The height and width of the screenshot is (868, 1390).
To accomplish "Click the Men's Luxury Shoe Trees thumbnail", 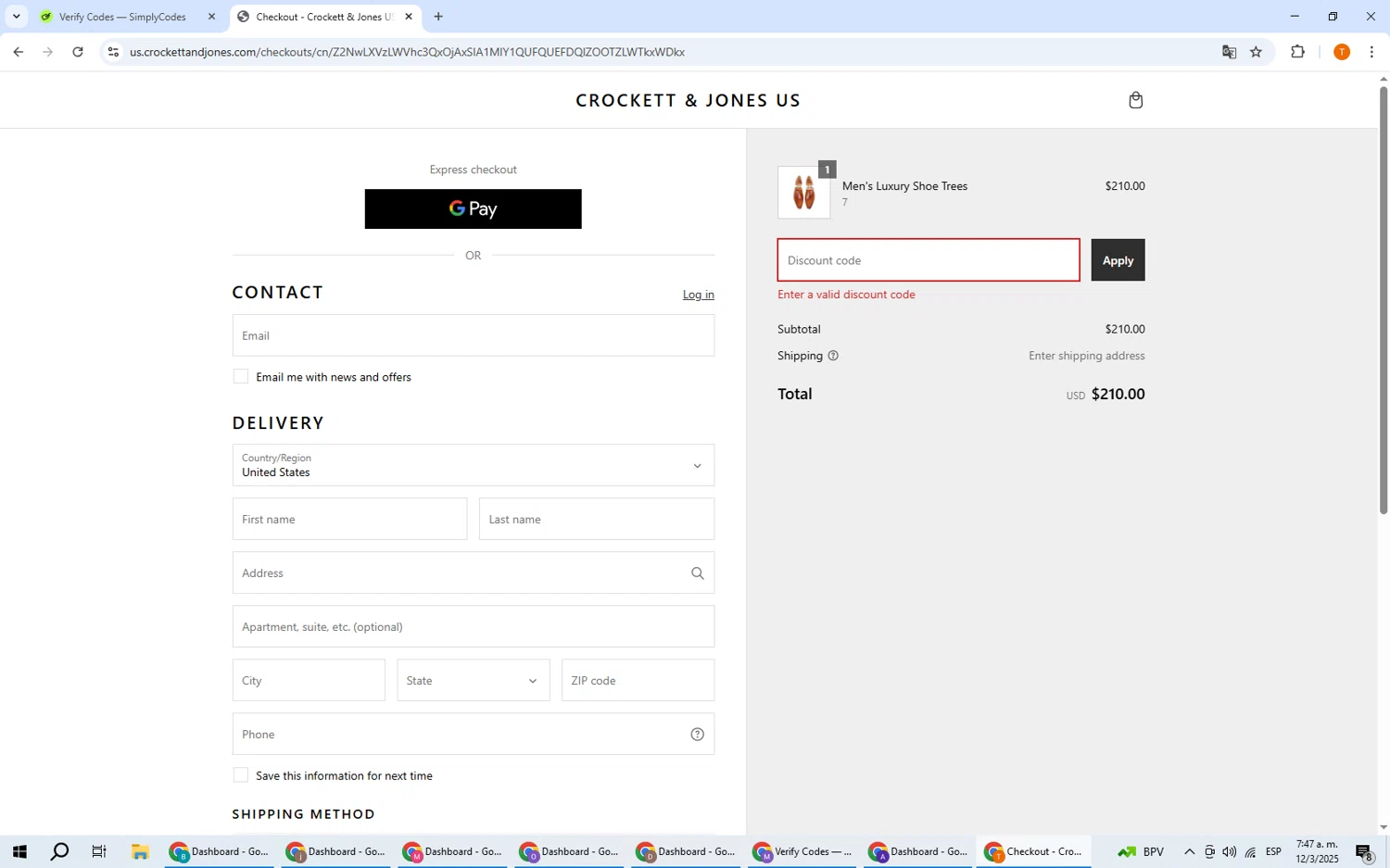I will (x=804, y=193).
